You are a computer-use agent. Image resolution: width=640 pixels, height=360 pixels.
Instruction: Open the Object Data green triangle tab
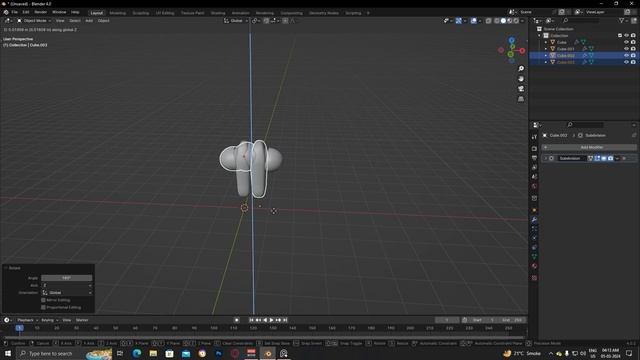tap(534, 257)
